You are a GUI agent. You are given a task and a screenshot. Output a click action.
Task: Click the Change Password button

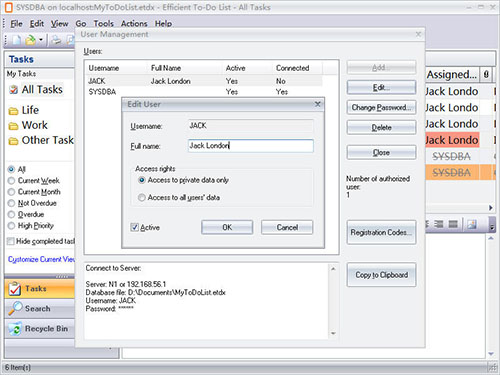click(x=381, y=108)
